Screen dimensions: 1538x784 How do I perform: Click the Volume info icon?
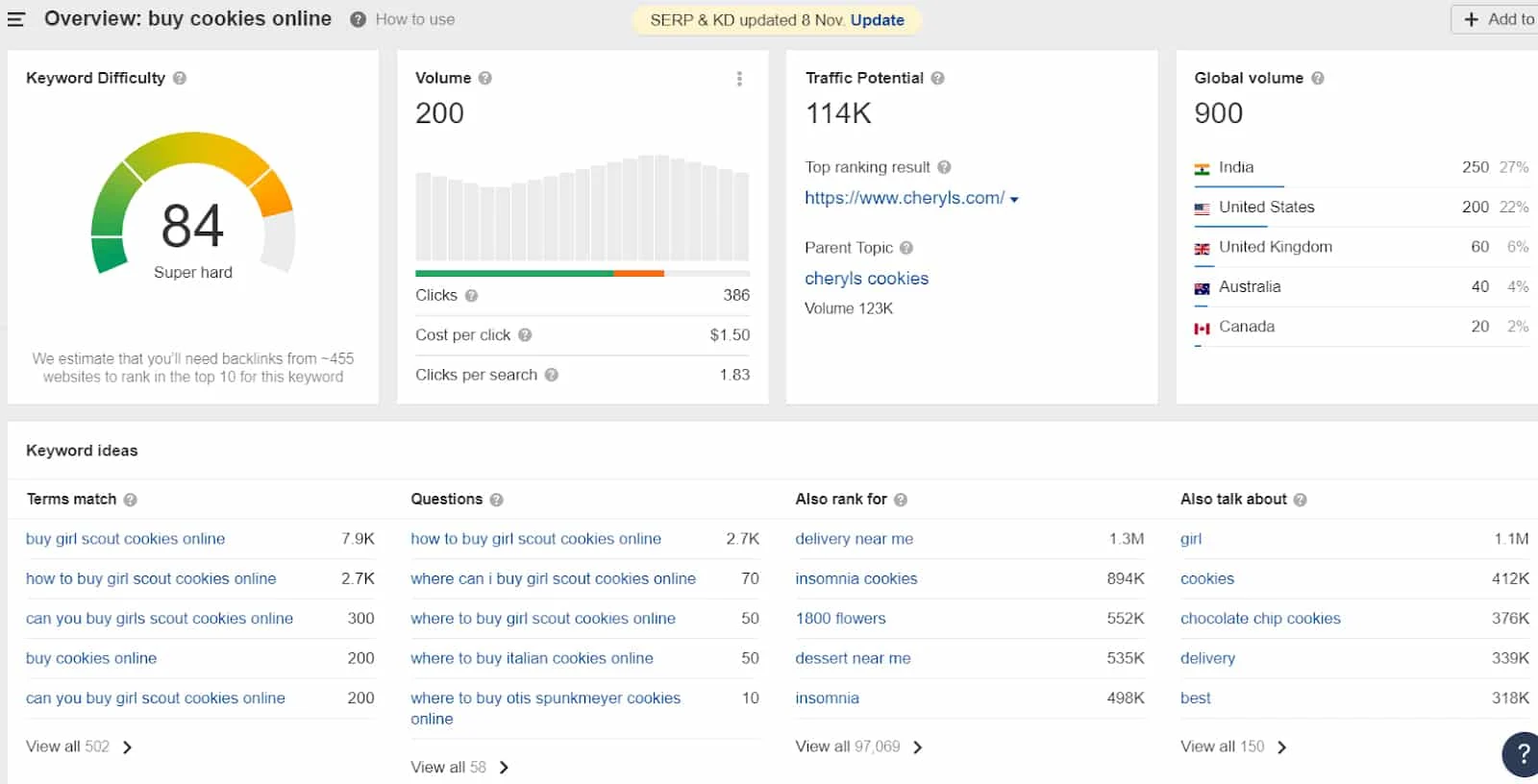pyautogui.click(x=485, y=78)
